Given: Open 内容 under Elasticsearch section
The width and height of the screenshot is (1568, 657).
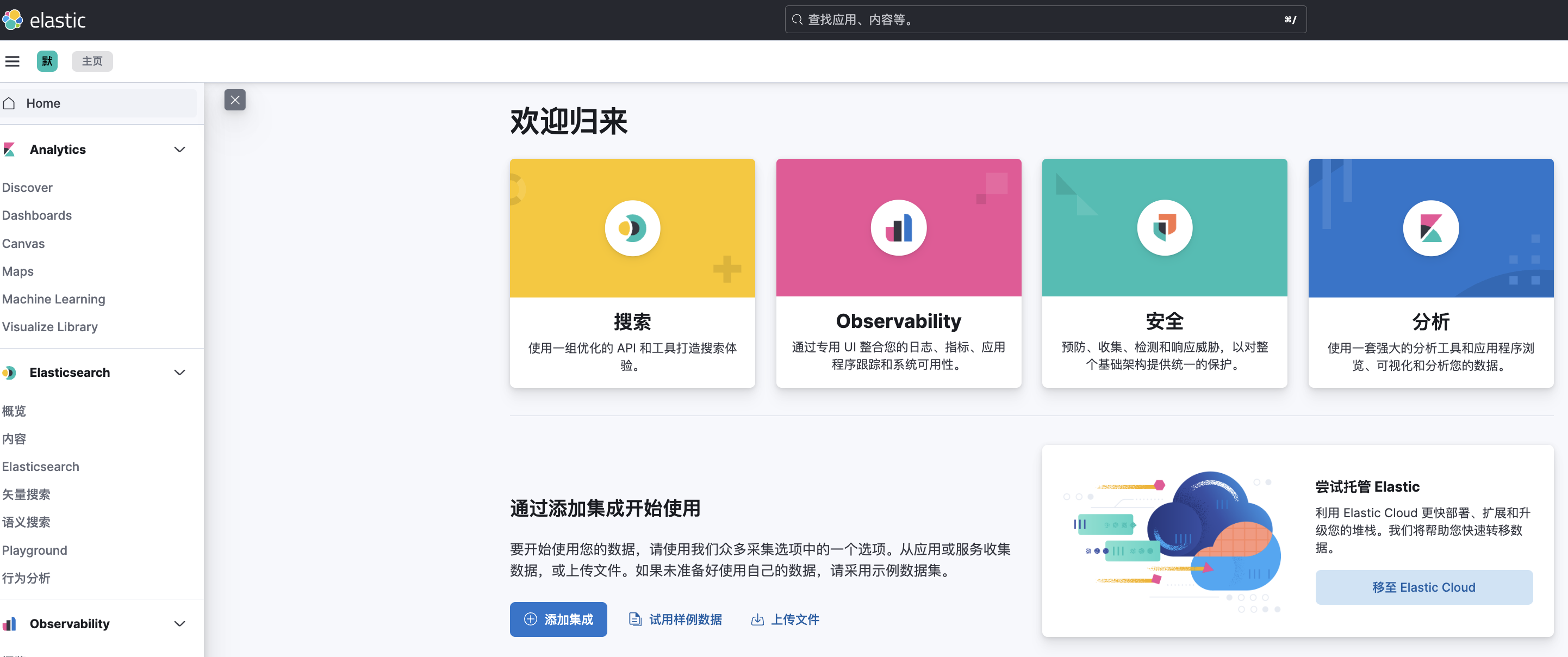Looking at the screenshot, I should (14, 439).
